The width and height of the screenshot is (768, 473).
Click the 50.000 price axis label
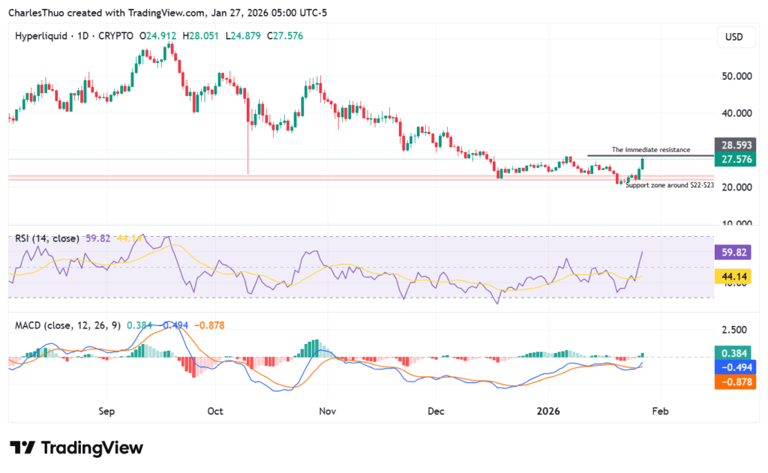pyautogui.click(x=737, y=76)
